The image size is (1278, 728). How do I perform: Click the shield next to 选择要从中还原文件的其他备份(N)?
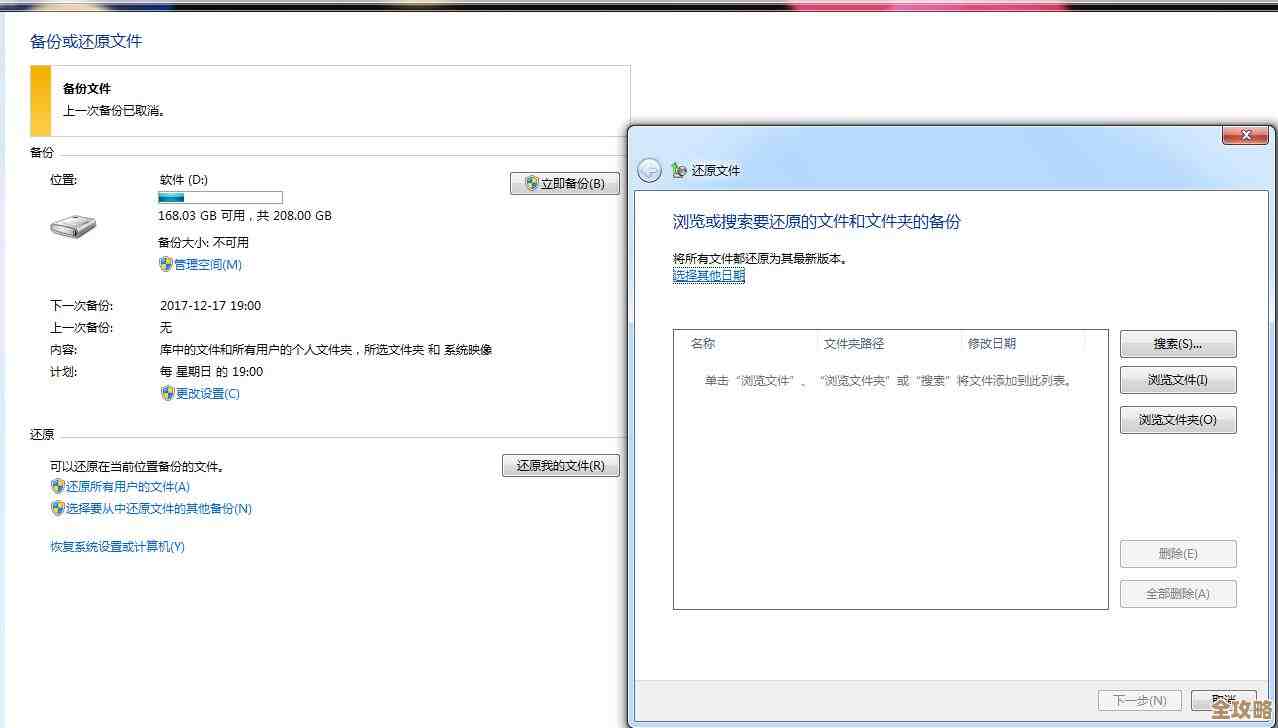point(57,508)
